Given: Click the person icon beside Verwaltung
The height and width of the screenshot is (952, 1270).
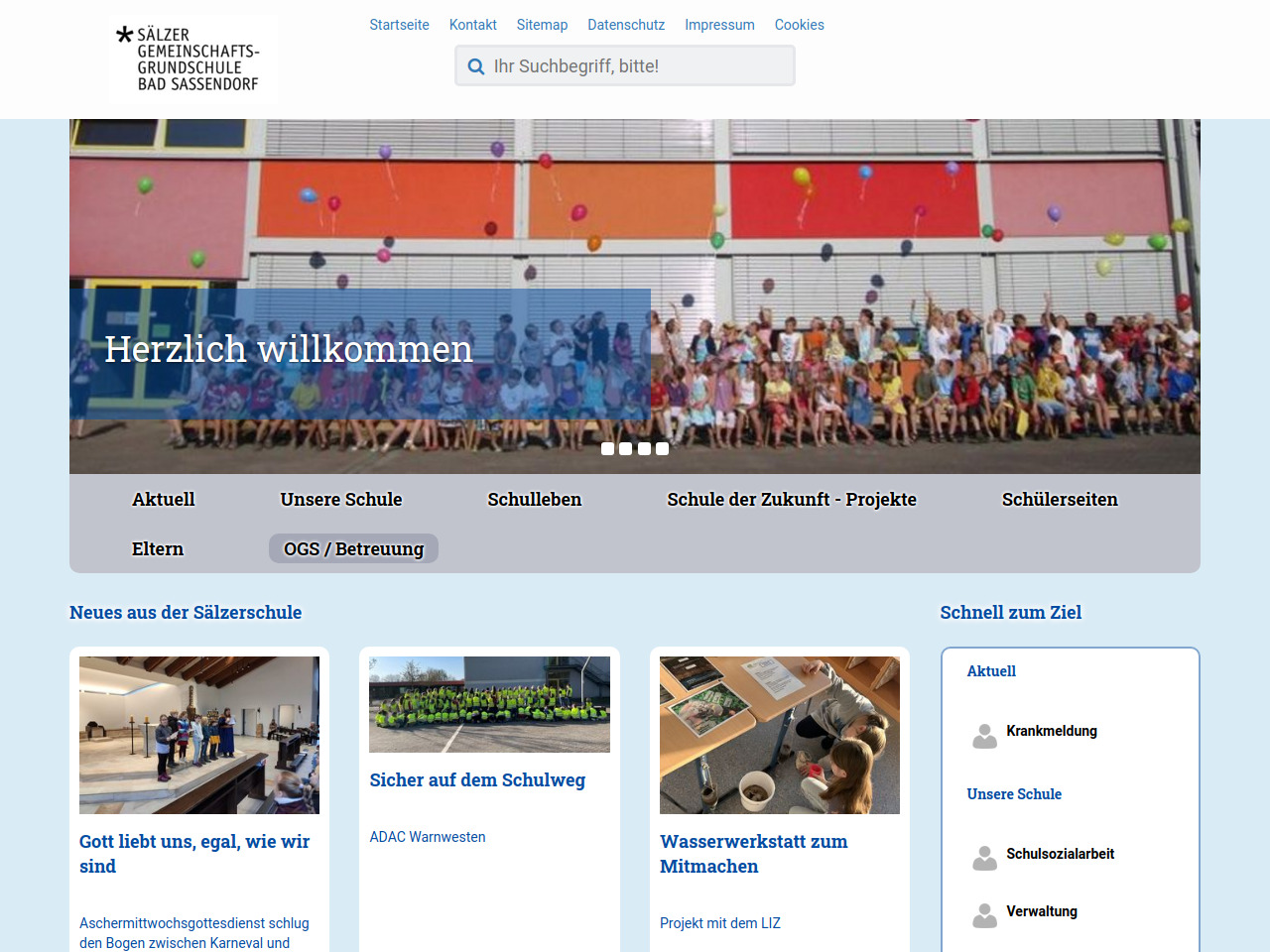Looking at the screenshot, I should click(x=984, y=915).
